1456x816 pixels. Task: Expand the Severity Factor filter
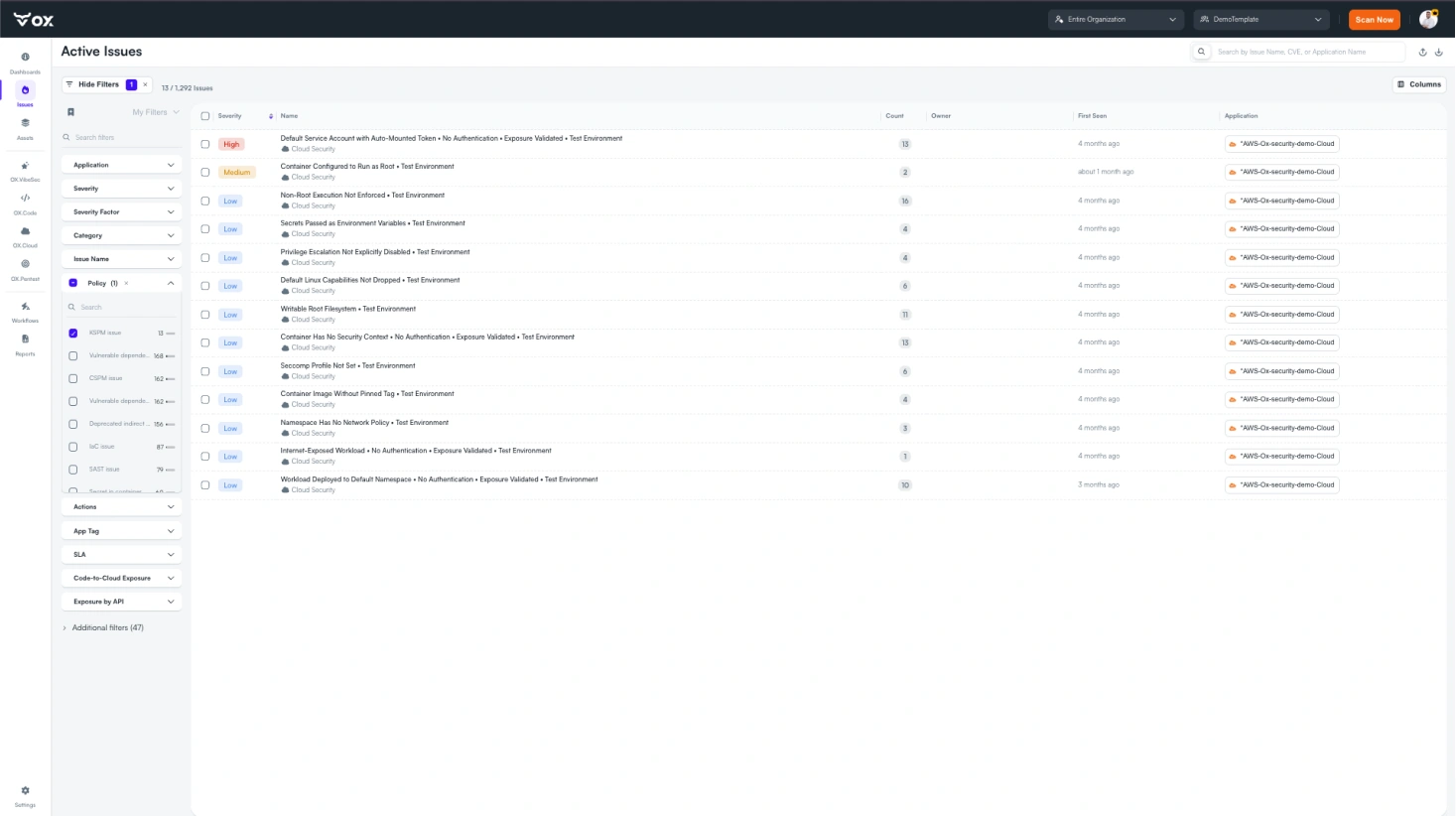pyautogui.click(x=121, y=211)
